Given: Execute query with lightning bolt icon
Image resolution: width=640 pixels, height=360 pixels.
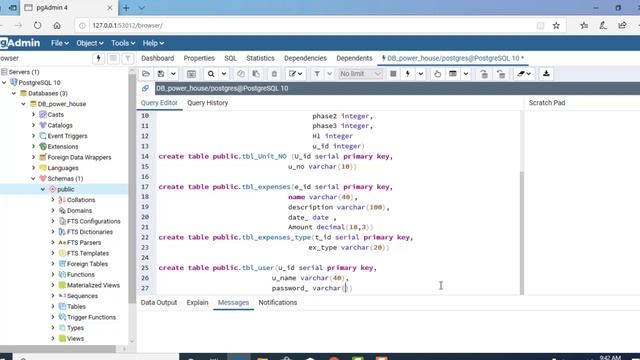Looking at the screenshot, I should [407, 74].
